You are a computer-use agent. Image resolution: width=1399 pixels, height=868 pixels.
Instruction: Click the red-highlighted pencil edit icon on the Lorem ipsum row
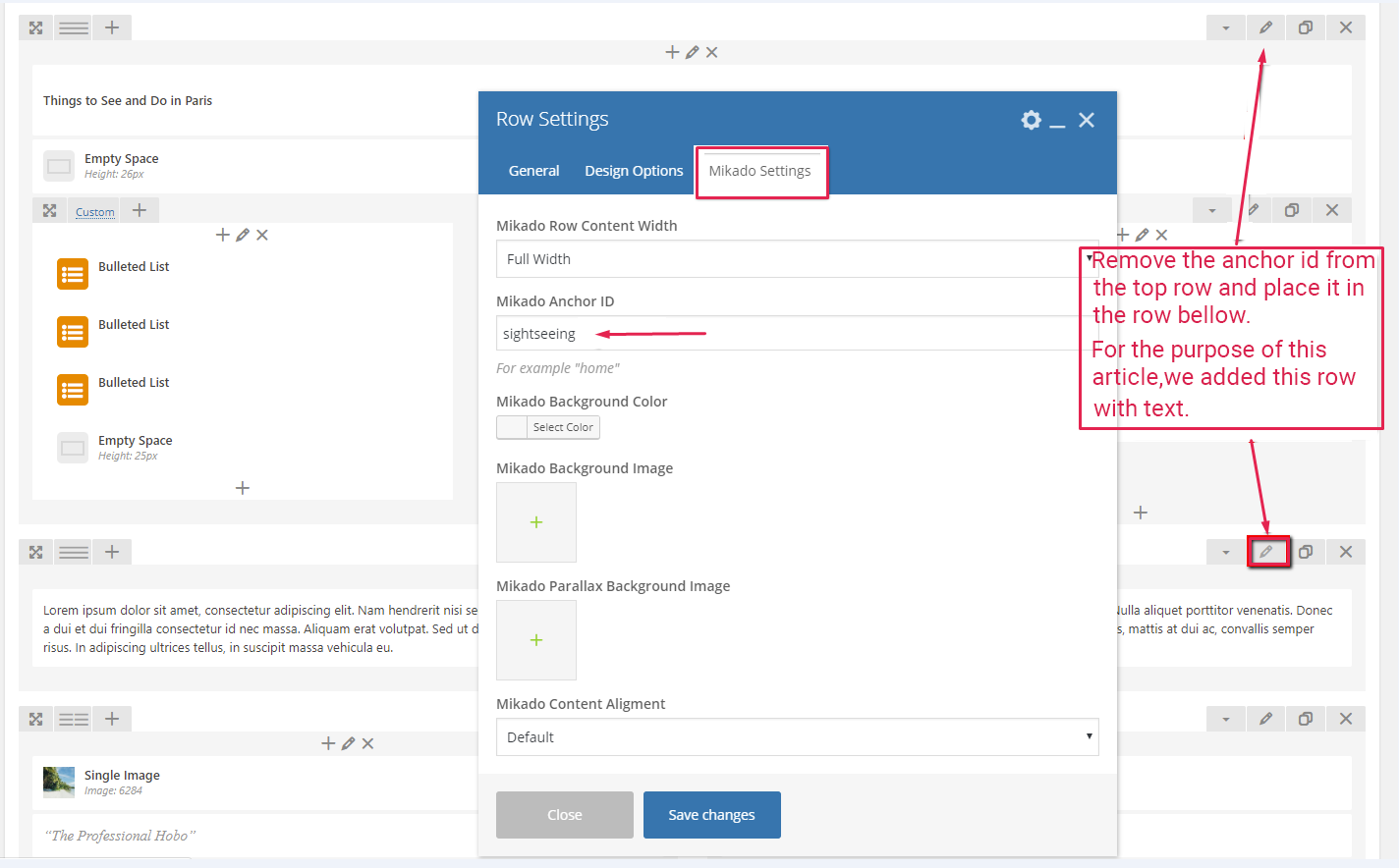coord(1266,552)
